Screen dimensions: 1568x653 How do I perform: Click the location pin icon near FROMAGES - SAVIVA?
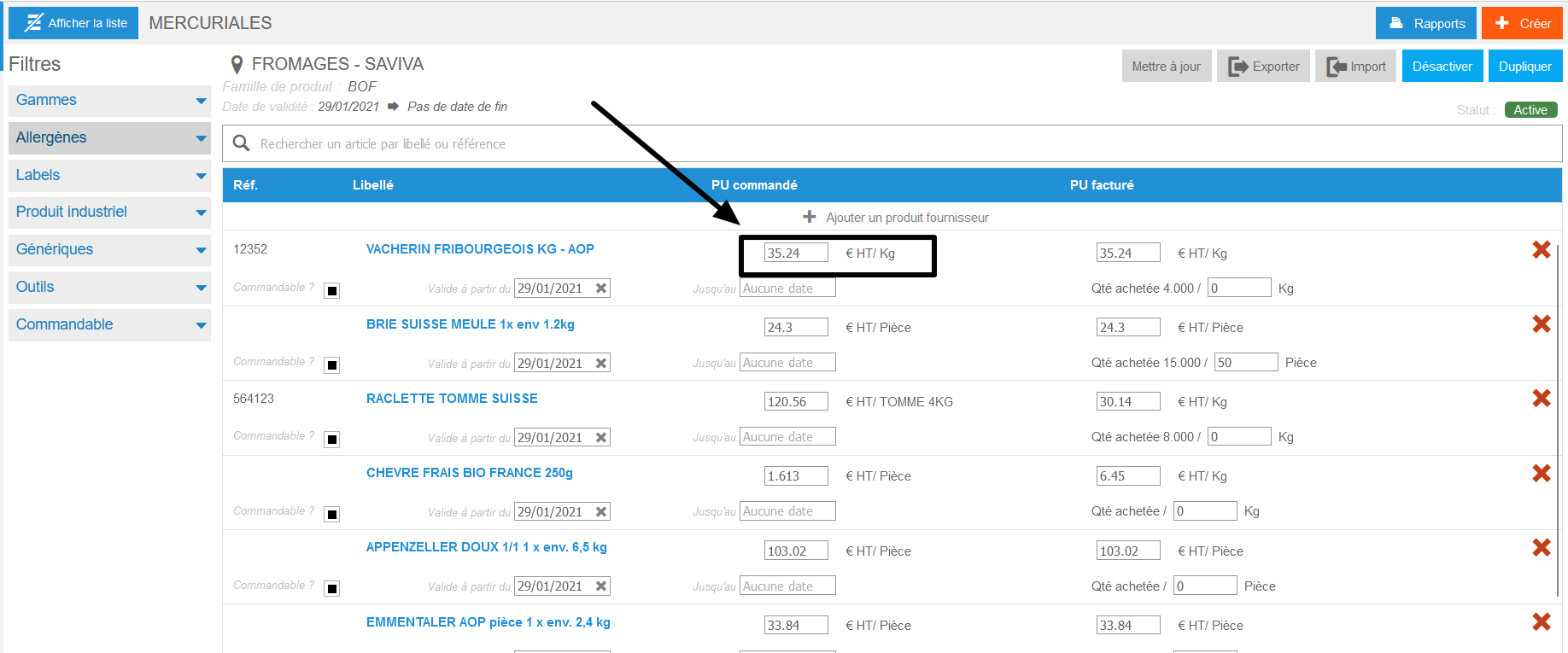tap(237, 65)
